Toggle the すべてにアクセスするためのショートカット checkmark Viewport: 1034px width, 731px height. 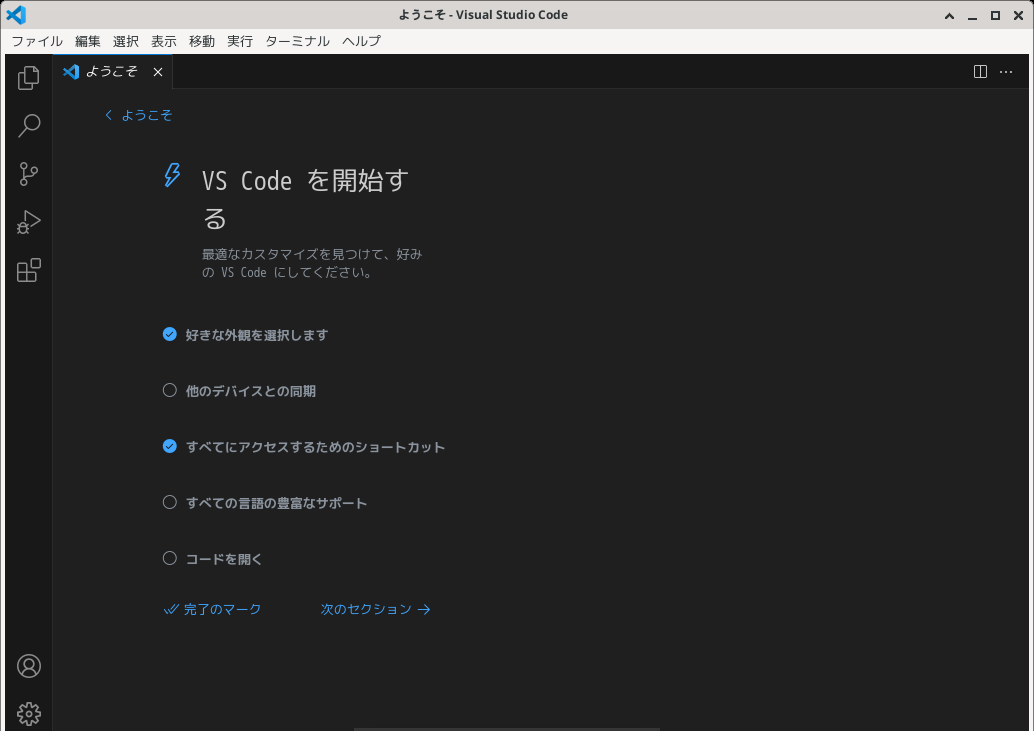tap(169, 446)
